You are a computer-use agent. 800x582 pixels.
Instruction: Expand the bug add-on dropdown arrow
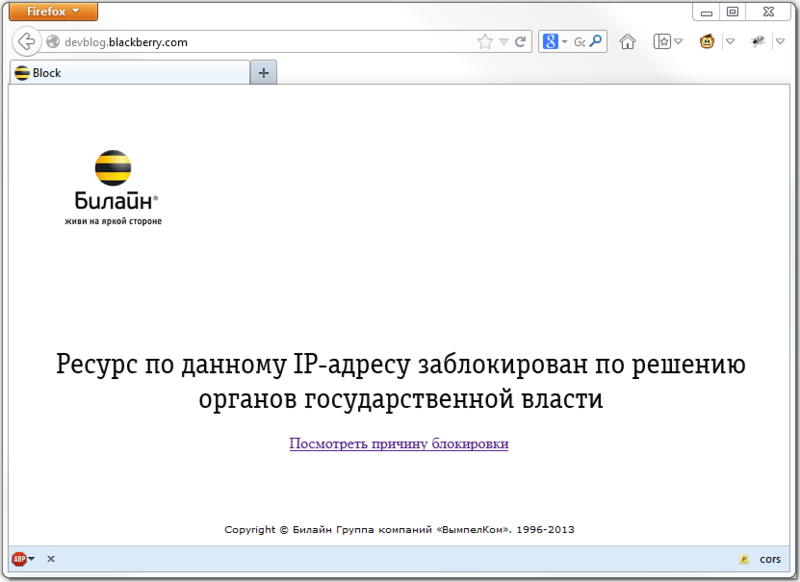(x=780, y=42)
